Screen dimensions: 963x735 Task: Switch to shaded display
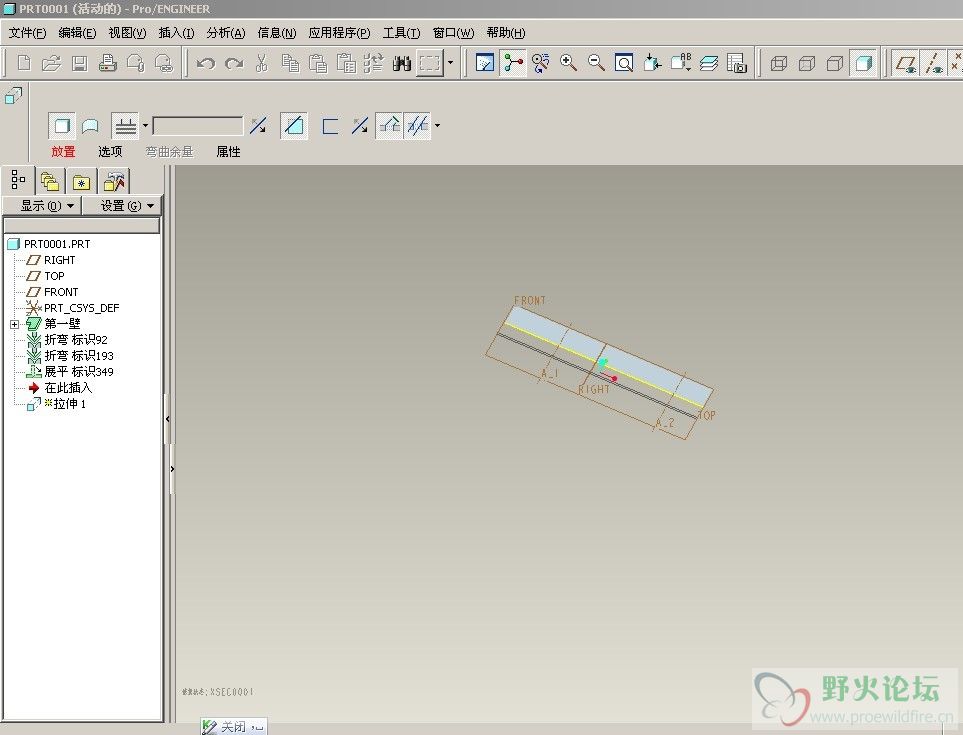(x=864, y=63)
